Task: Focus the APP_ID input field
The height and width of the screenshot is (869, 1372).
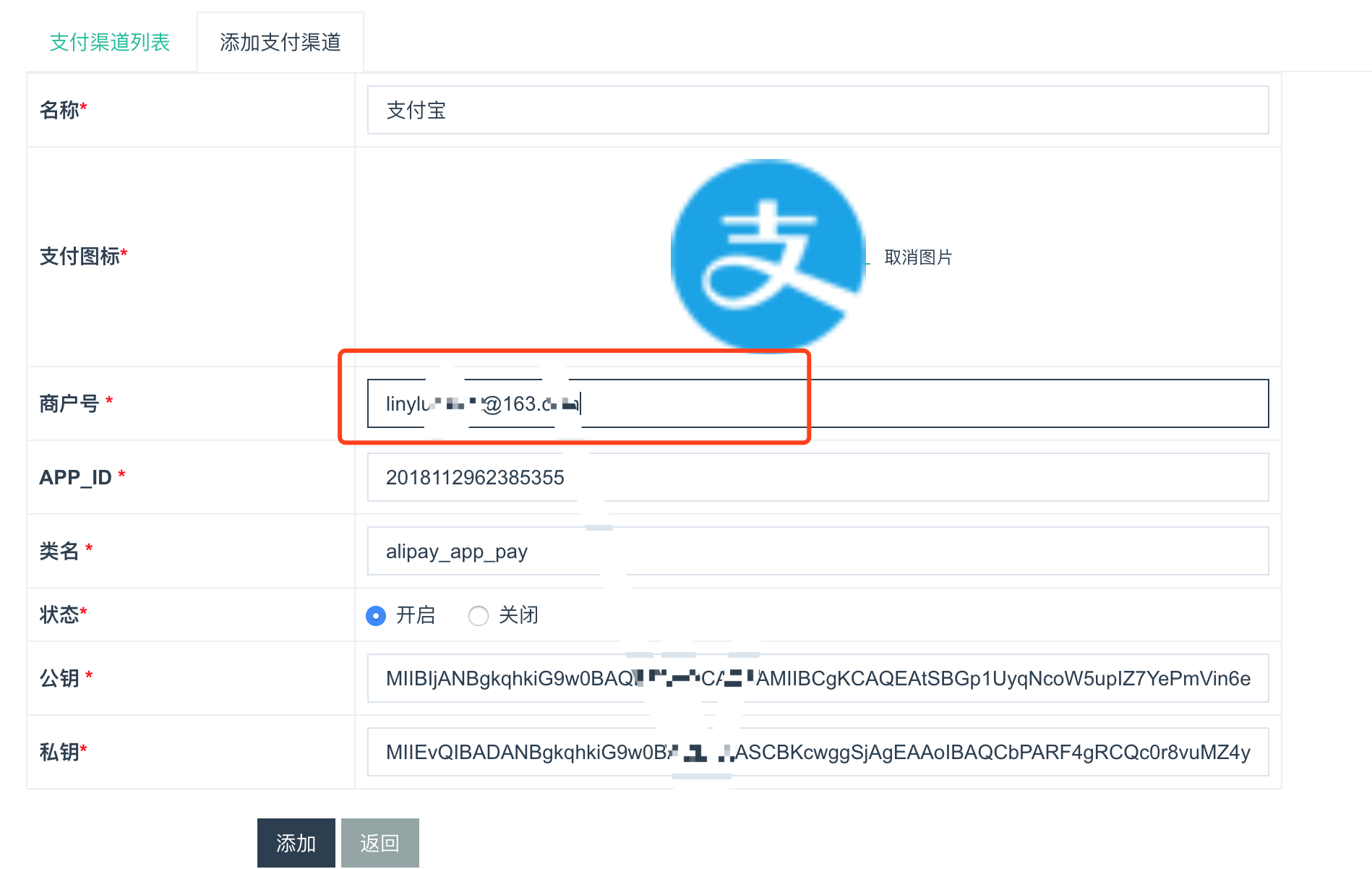Action: click(817, 477)
